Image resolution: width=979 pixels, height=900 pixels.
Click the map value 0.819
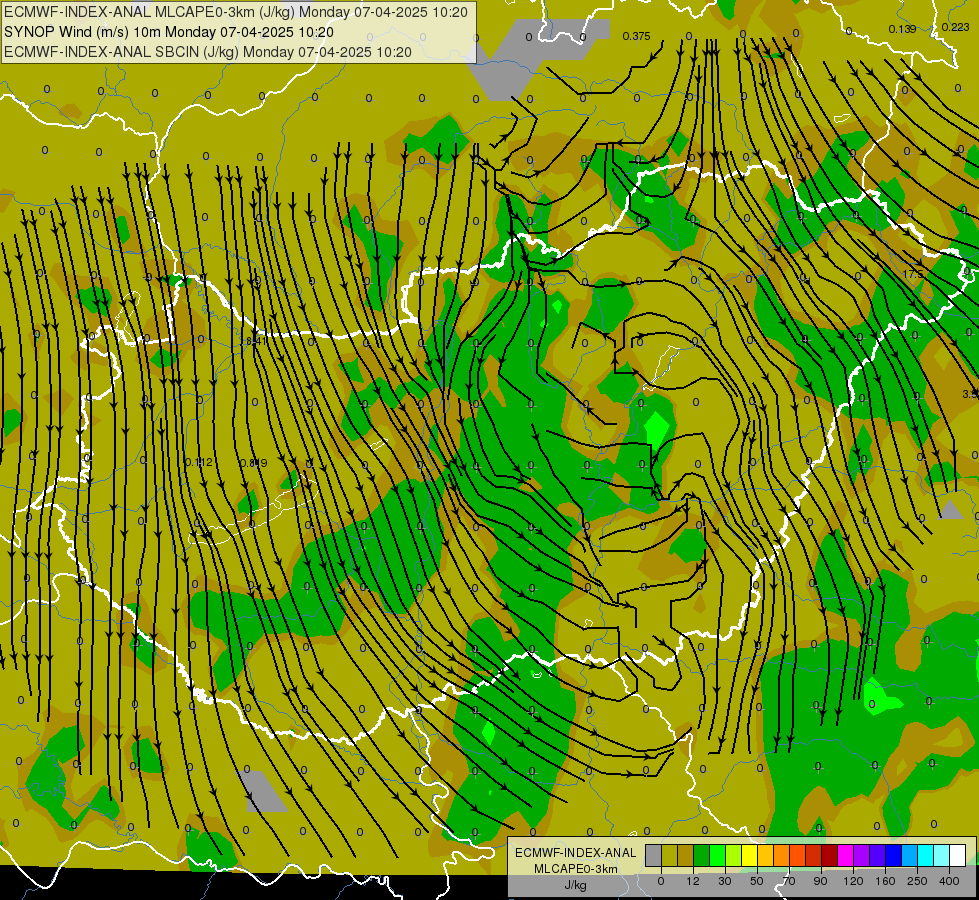click(x=253, y=463)
